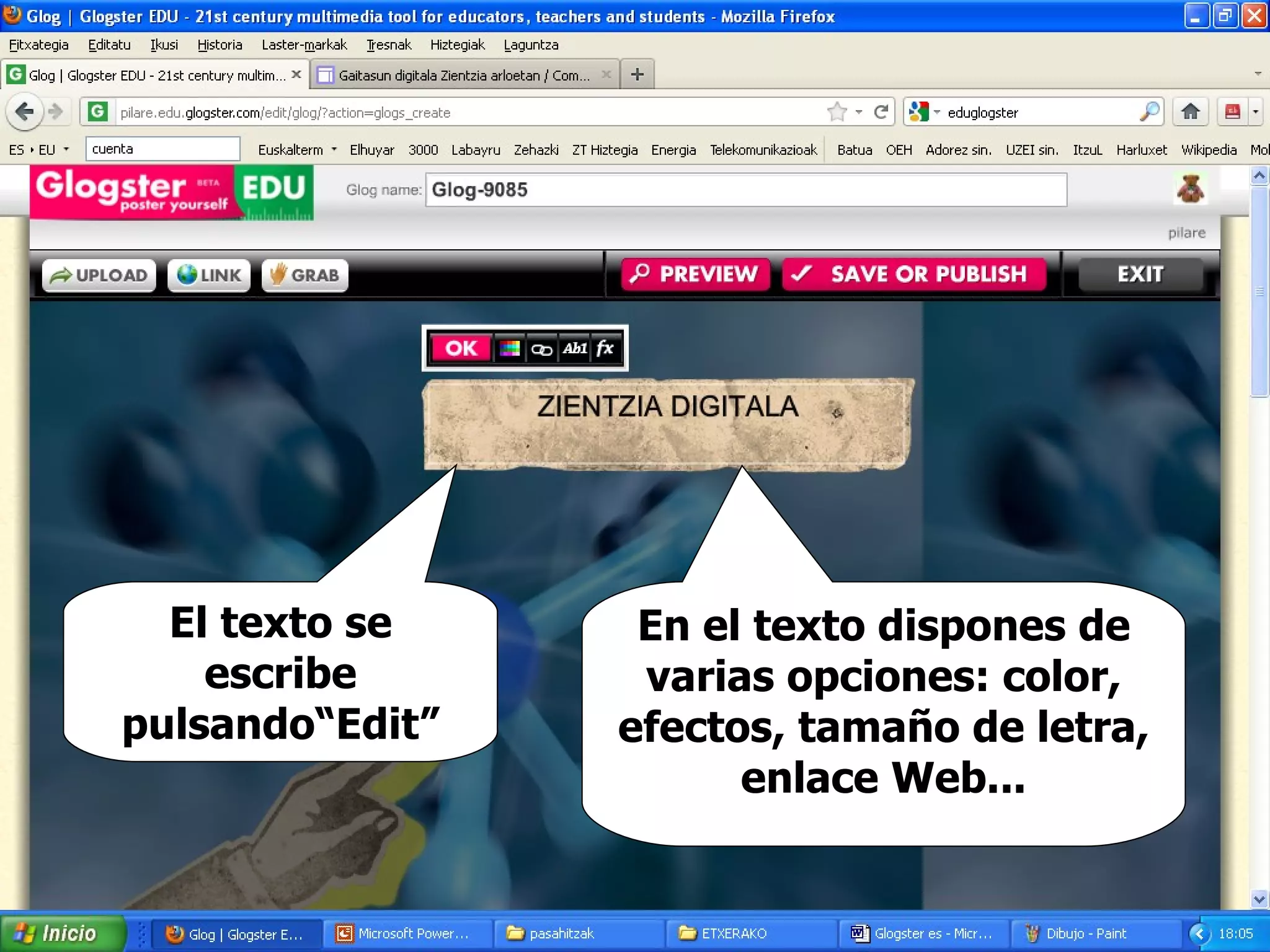Click the EXIT button

pyautogui.click(x=1140, y=274)
